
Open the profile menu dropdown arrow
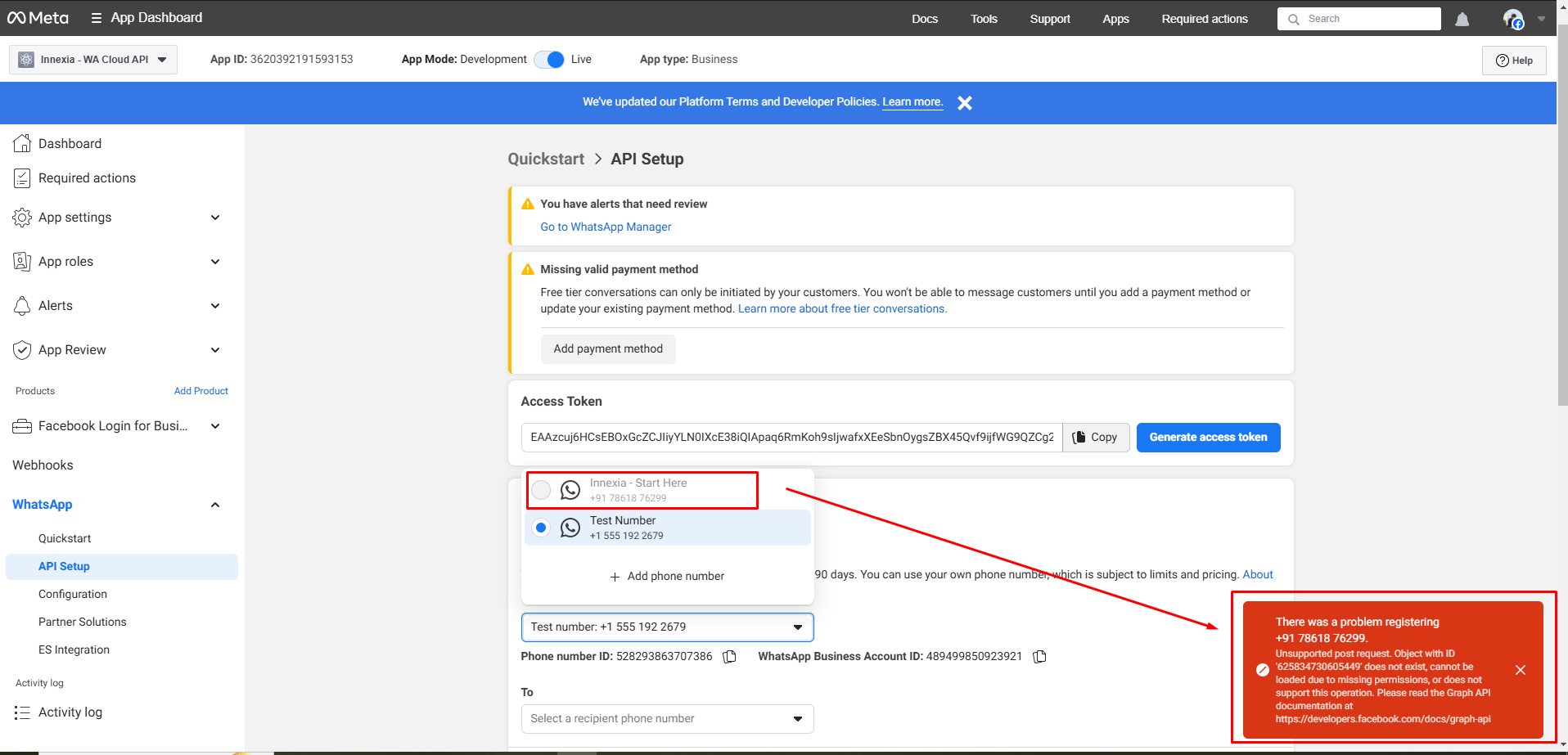pyautogui.click(x=1541, y=19)
